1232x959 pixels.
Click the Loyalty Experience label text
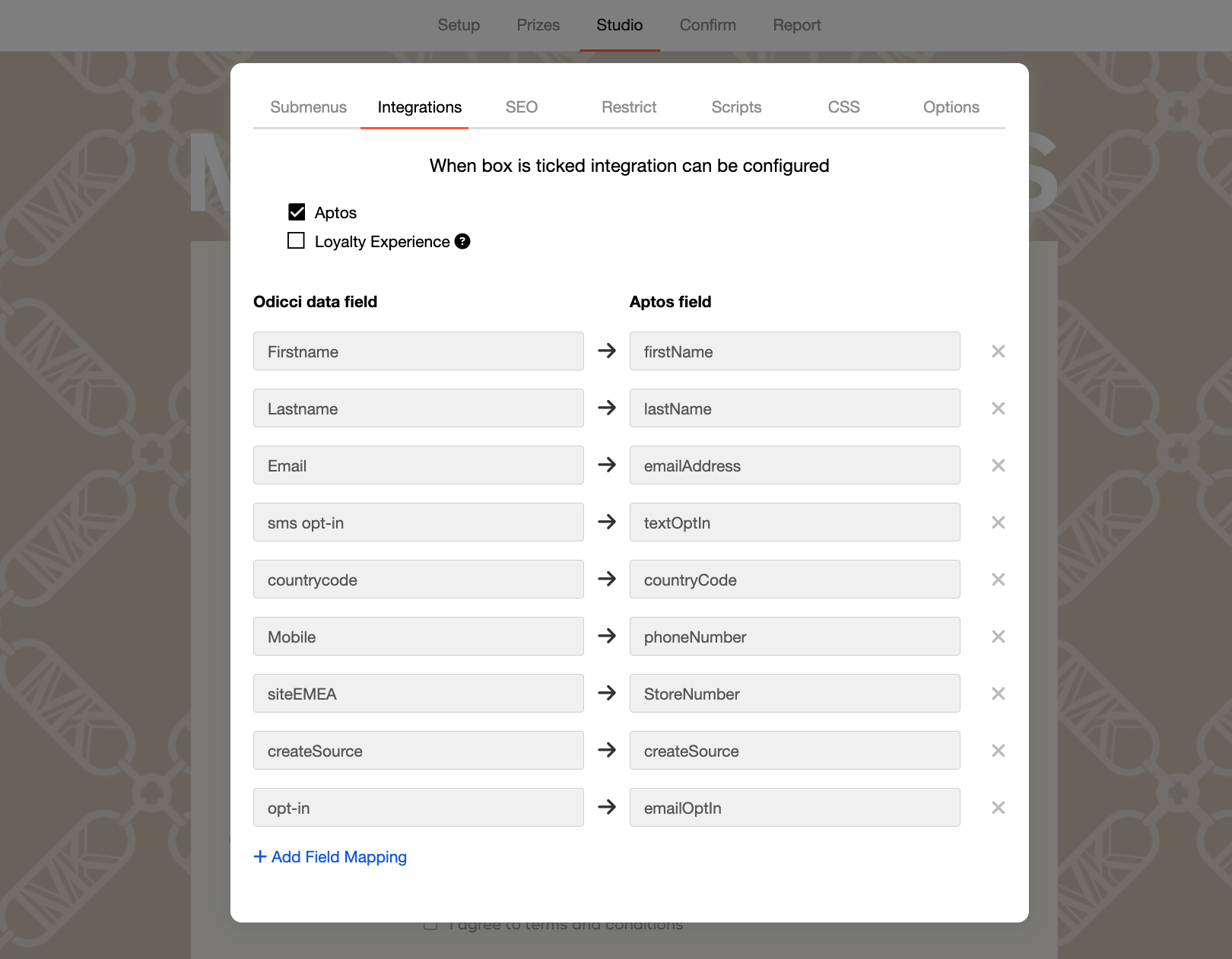coord(382,242)
